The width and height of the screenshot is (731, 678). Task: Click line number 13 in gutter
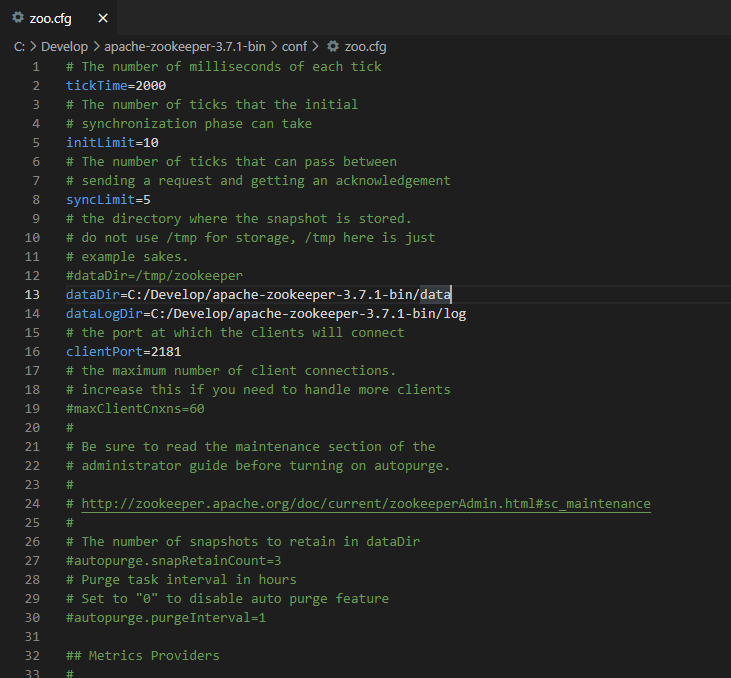tap(32, 295)
